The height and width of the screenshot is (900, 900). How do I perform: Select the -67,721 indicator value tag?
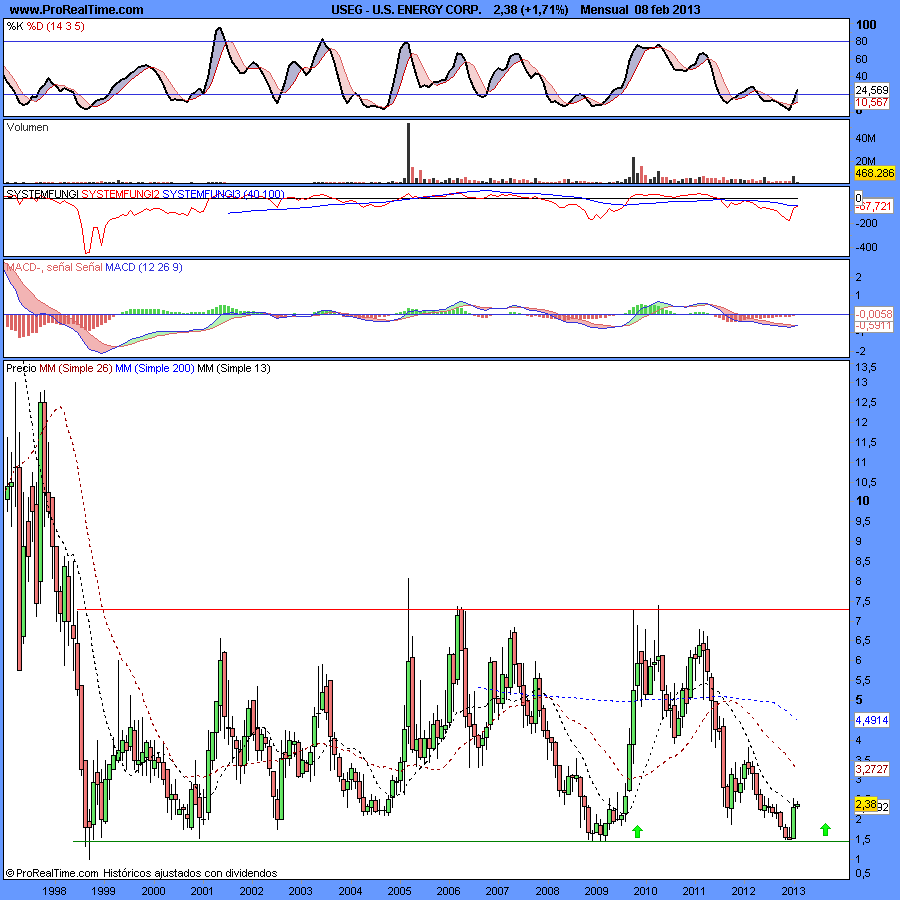873,206
